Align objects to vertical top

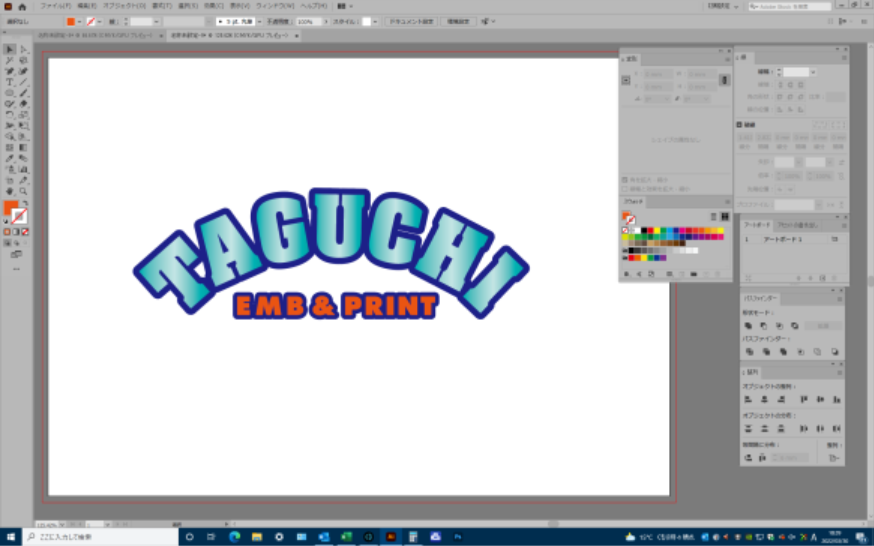(x=804, y=399)
